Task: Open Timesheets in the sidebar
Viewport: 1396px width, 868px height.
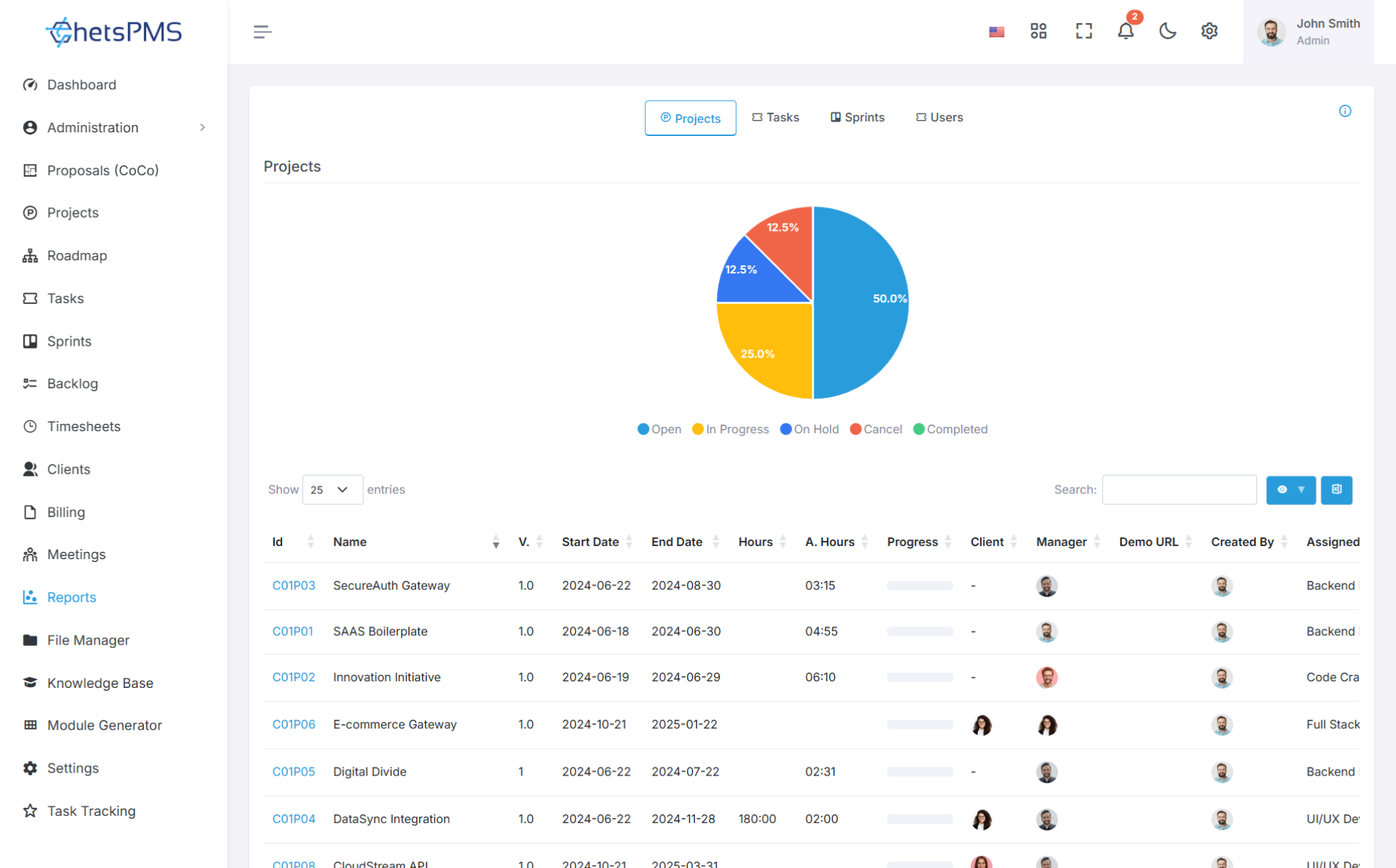Action: click(84, 426)
